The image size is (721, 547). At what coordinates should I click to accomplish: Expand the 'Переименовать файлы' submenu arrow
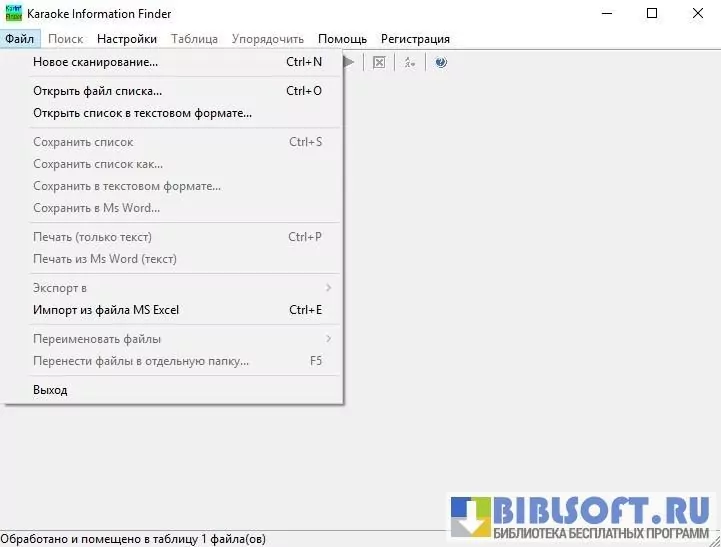coord(328,339)
